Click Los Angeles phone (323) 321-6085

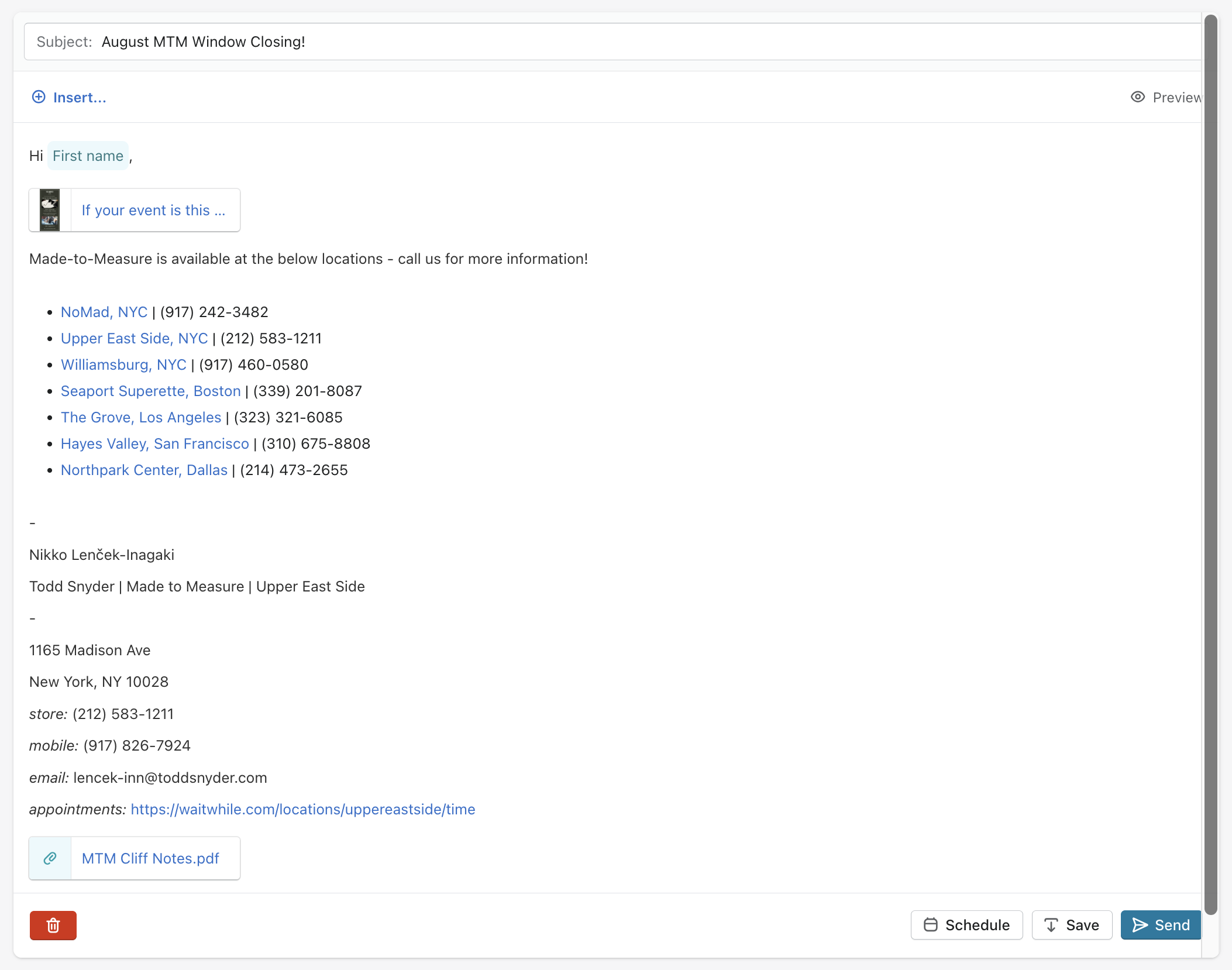[288, 417]
